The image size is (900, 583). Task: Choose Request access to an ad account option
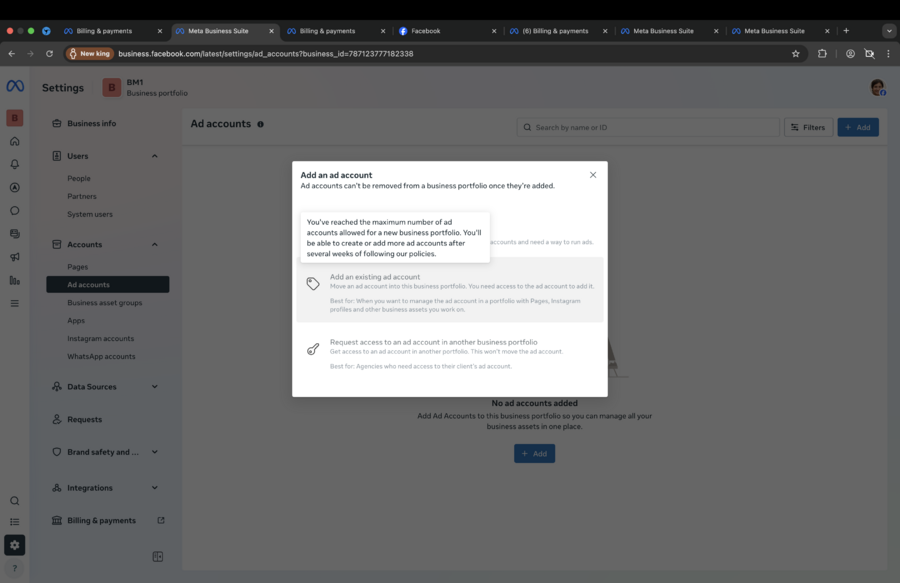pyautogui.click(x=450, y=354)
